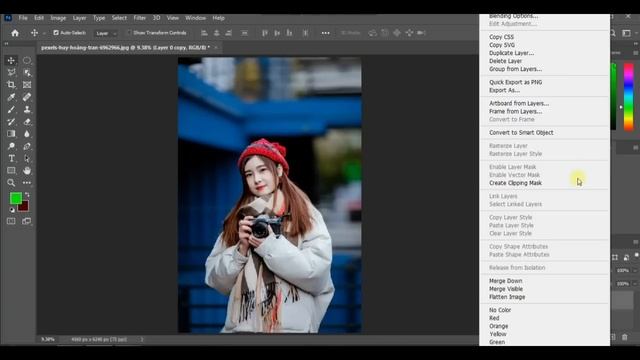The image size is (640, 360).
Task: Open the File menu
Action: (23, 18)
